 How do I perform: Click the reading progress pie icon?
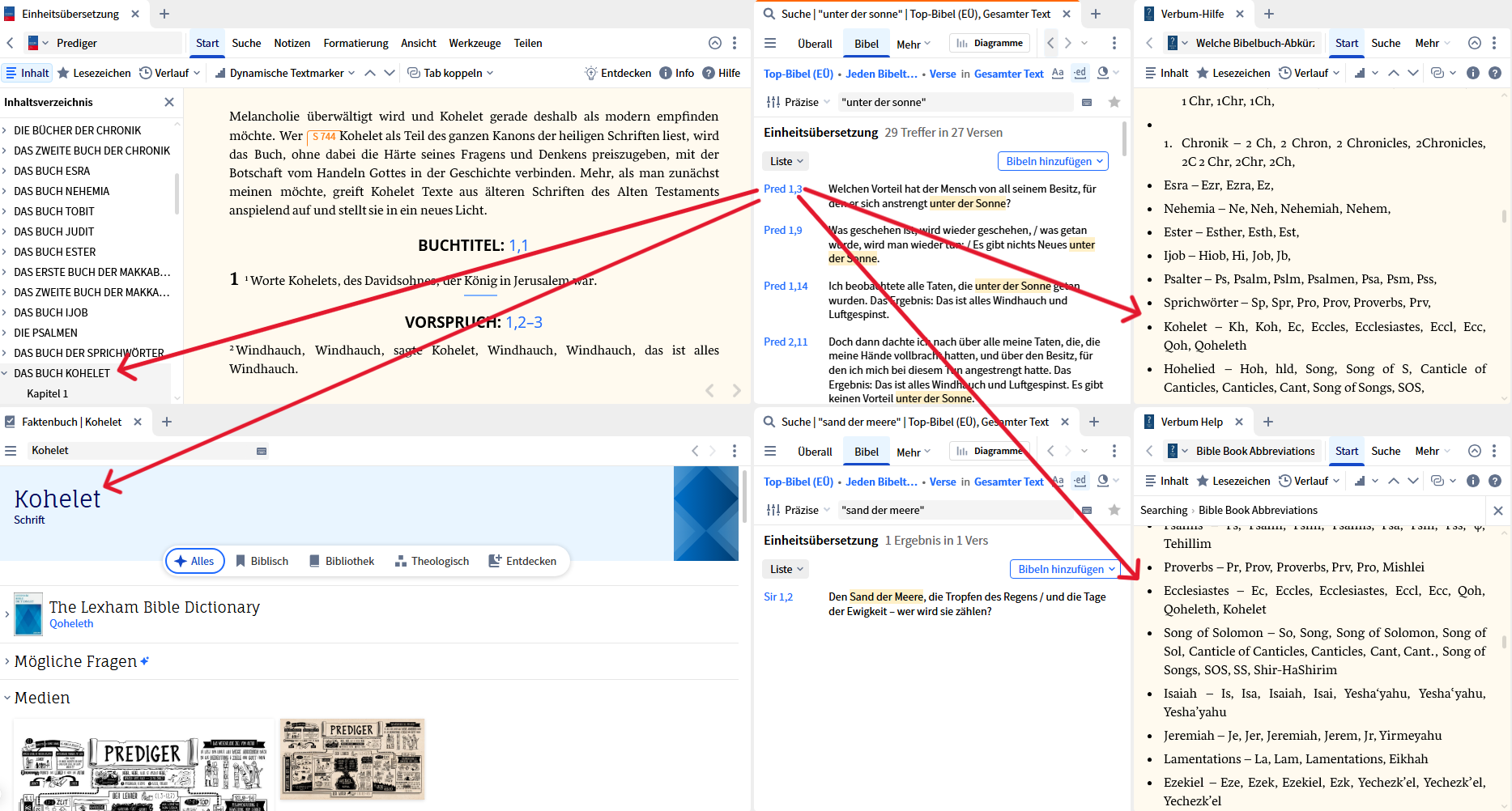pyautogui.click(x=1103, y=73)
